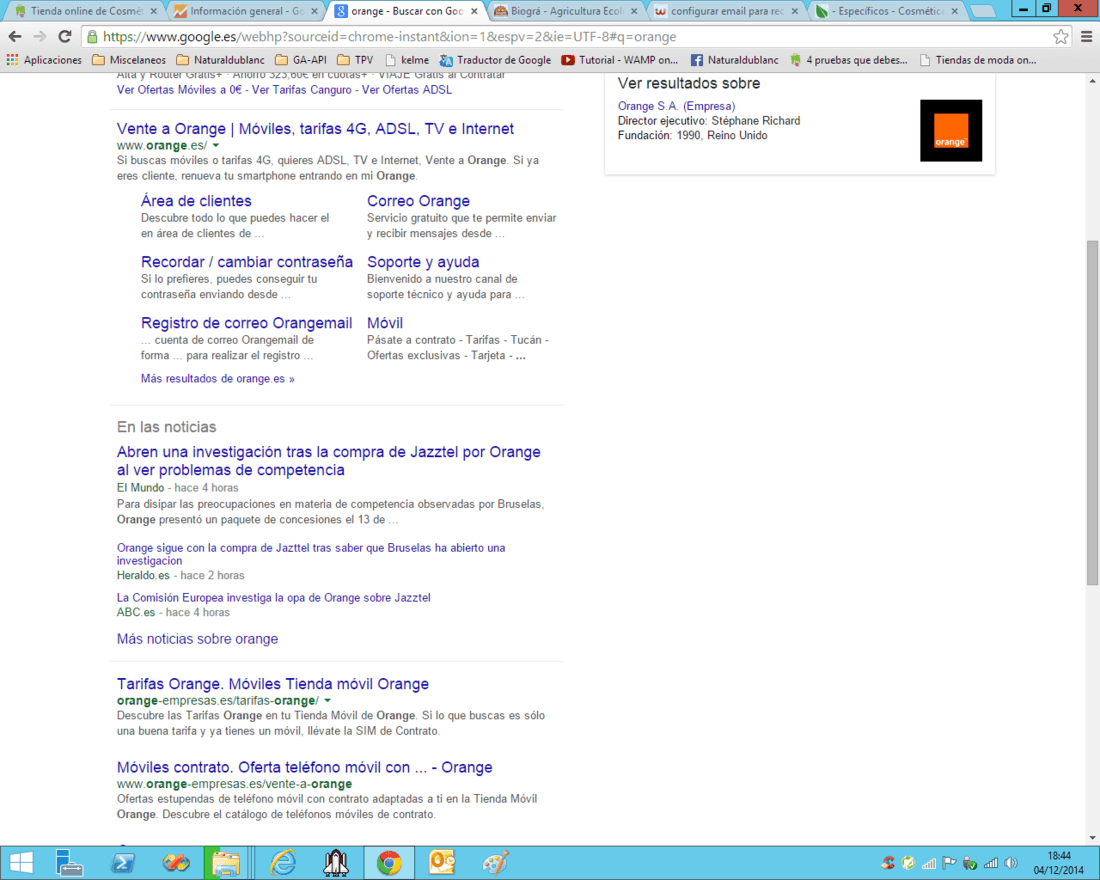The image size is (1100, 880).
Task: Click the browser forward arrow
Action: [x=40, y=36]
